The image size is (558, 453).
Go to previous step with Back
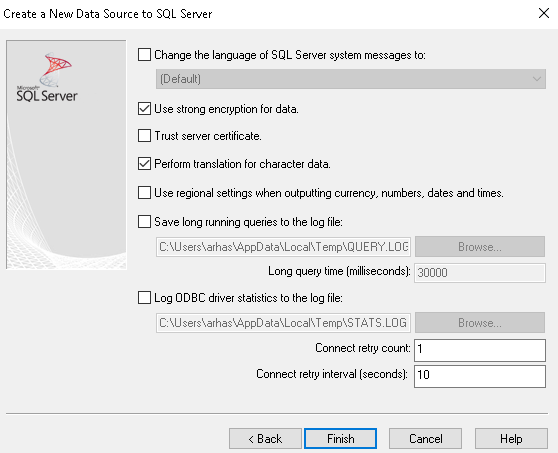point(265,438)
